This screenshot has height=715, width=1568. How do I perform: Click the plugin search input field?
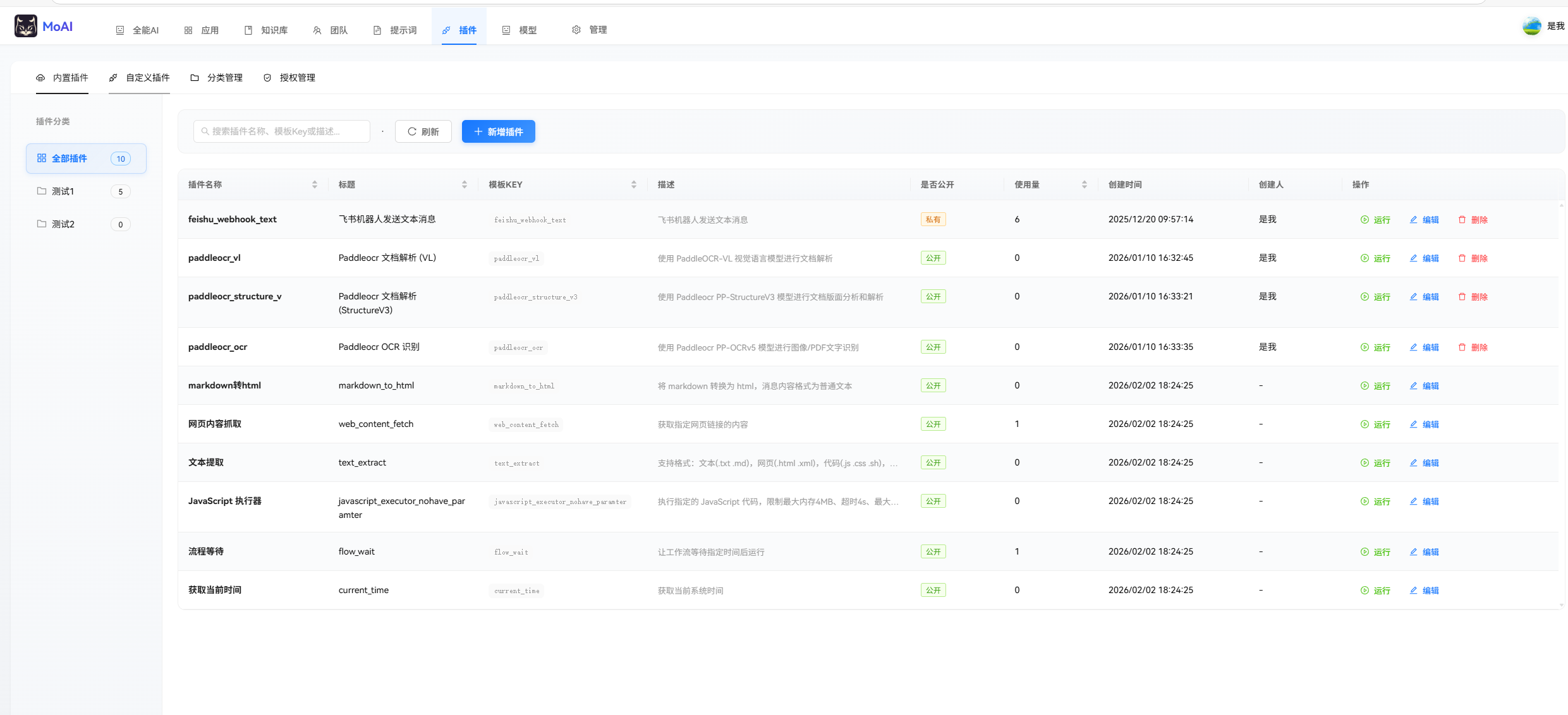[x=282, y=131]
